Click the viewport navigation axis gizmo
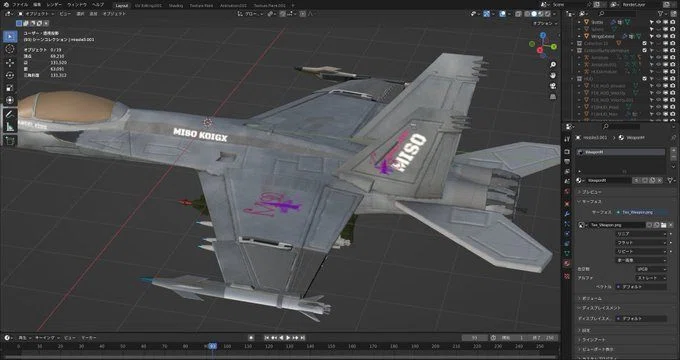Viewport: 680px width, 360px height. [x=543, y=45]
